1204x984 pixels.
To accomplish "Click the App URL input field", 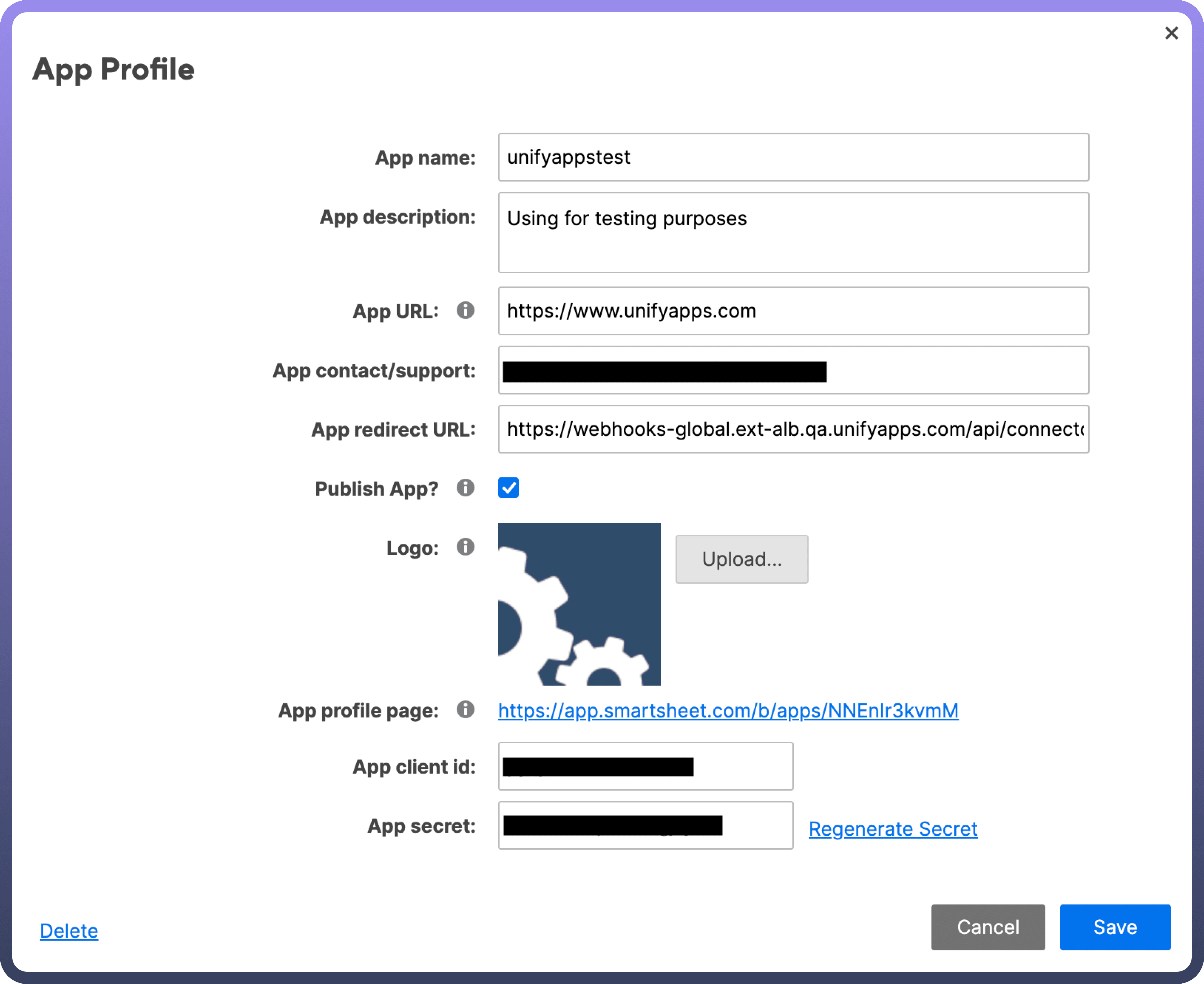I will (793, 311).
